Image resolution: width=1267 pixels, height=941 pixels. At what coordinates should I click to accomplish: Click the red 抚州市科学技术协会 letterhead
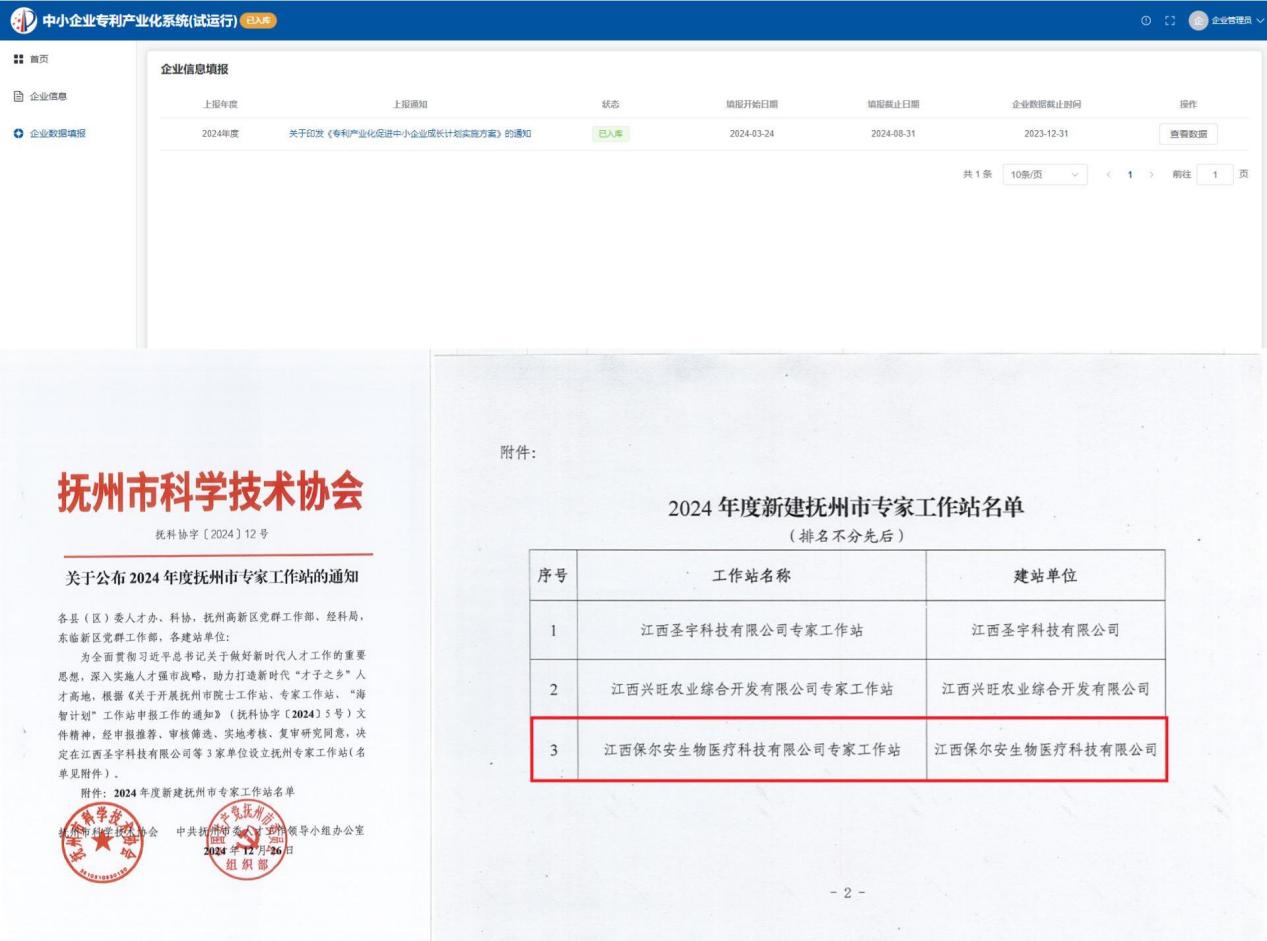(211, 491)
